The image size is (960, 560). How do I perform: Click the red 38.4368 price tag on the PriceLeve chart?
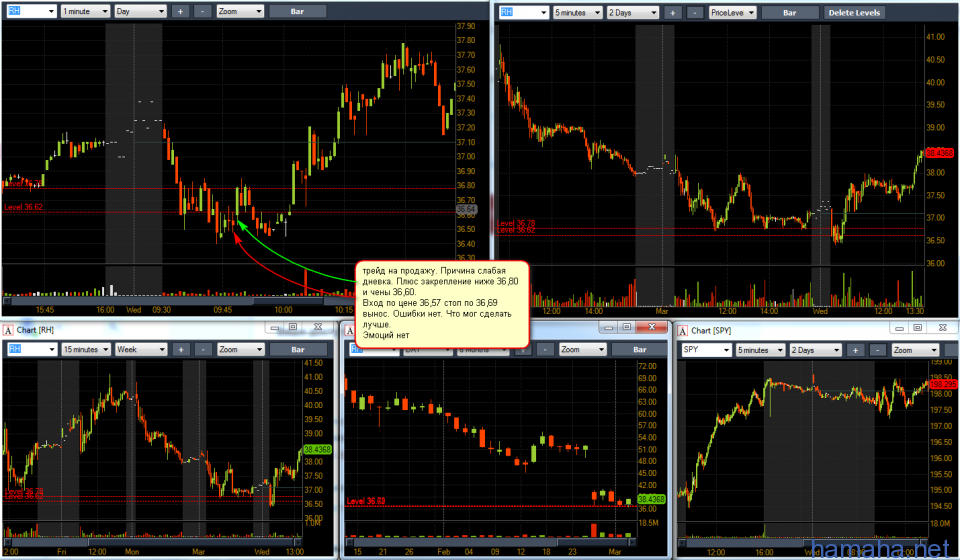pos(940,153)
